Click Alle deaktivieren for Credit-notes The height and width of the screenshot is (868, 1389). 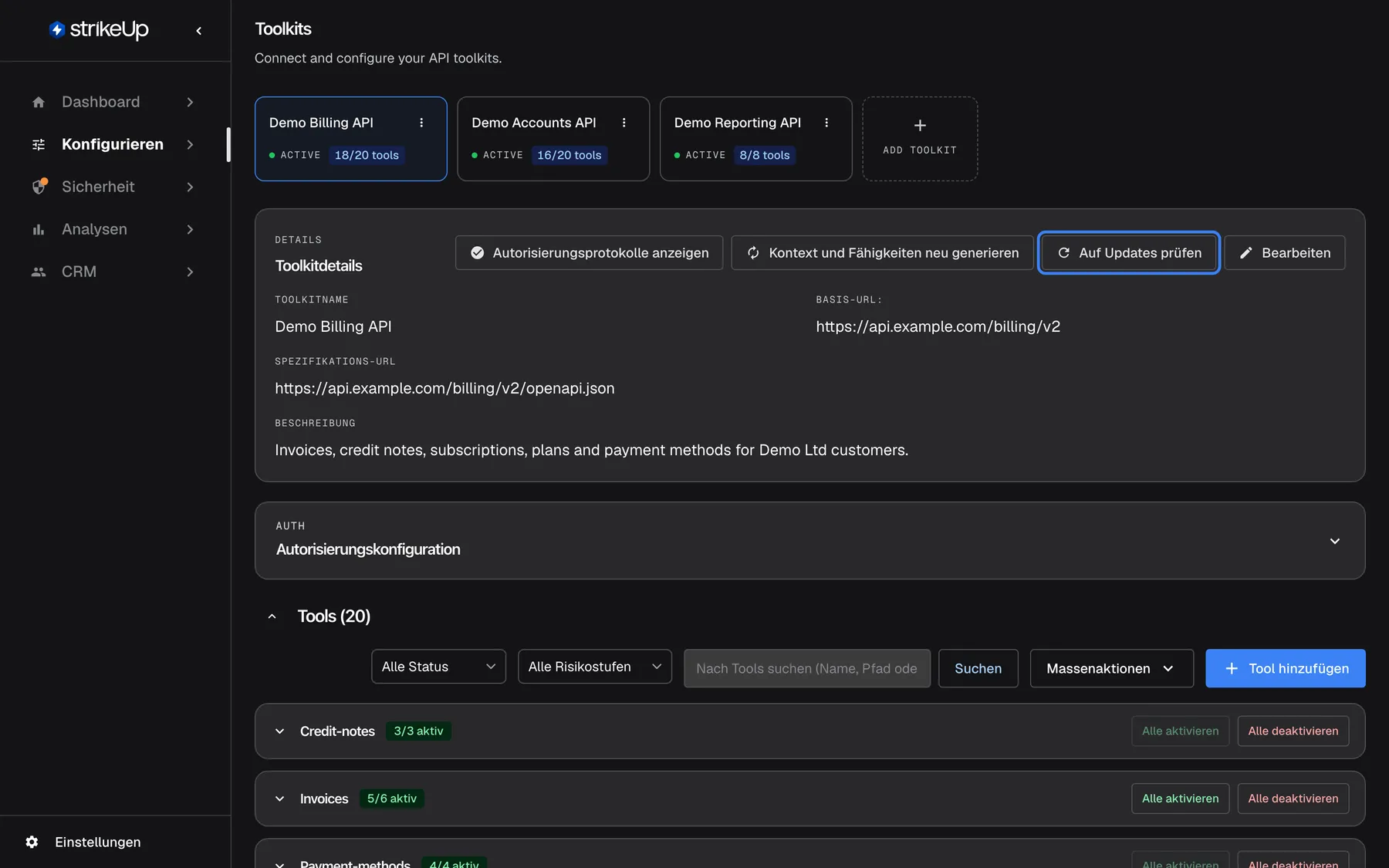pyautogui.click(x=1293, y=731)
